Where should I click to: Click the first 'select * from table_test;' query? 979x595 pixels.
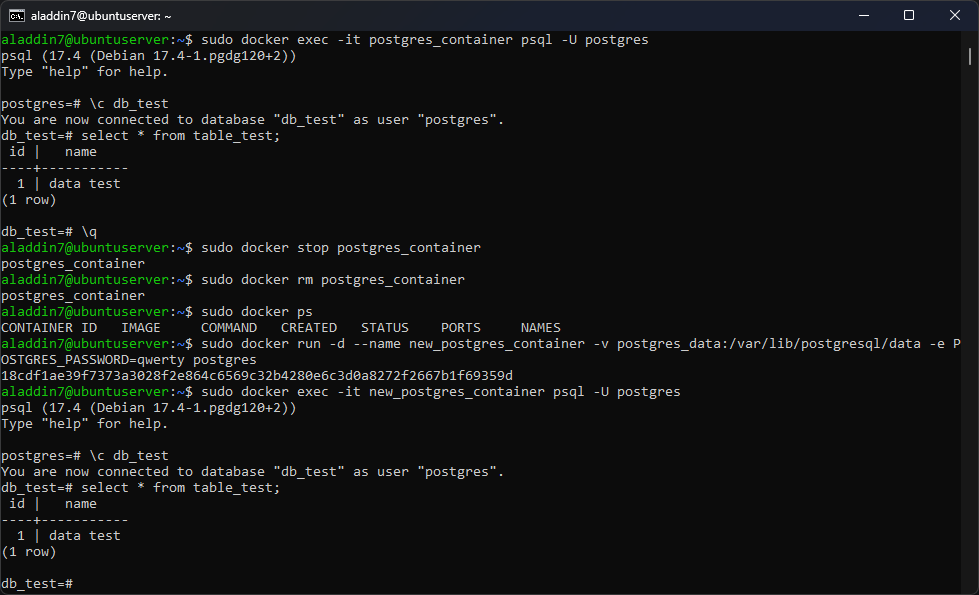180,135
